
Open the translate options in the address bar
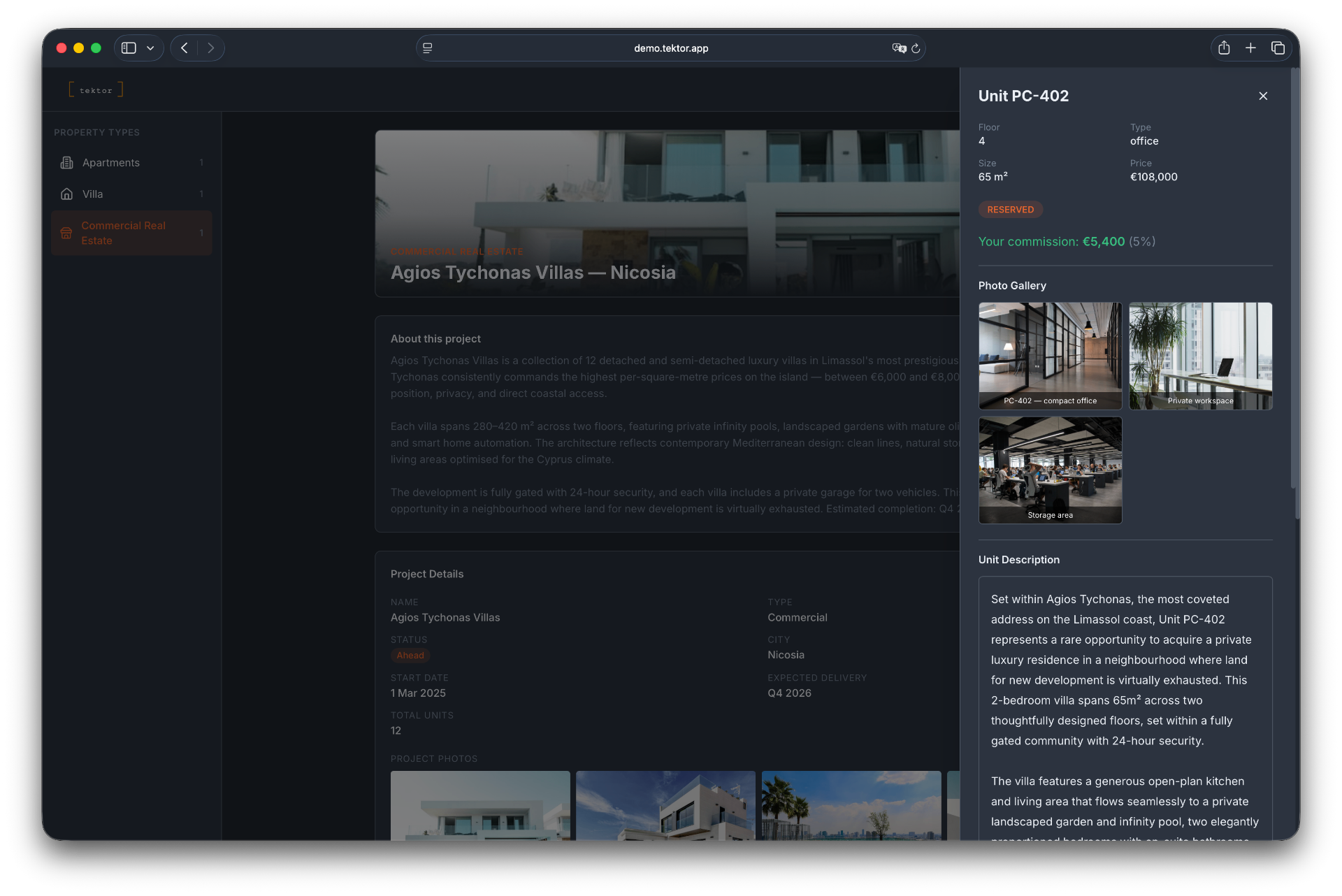tap(899, 48)
